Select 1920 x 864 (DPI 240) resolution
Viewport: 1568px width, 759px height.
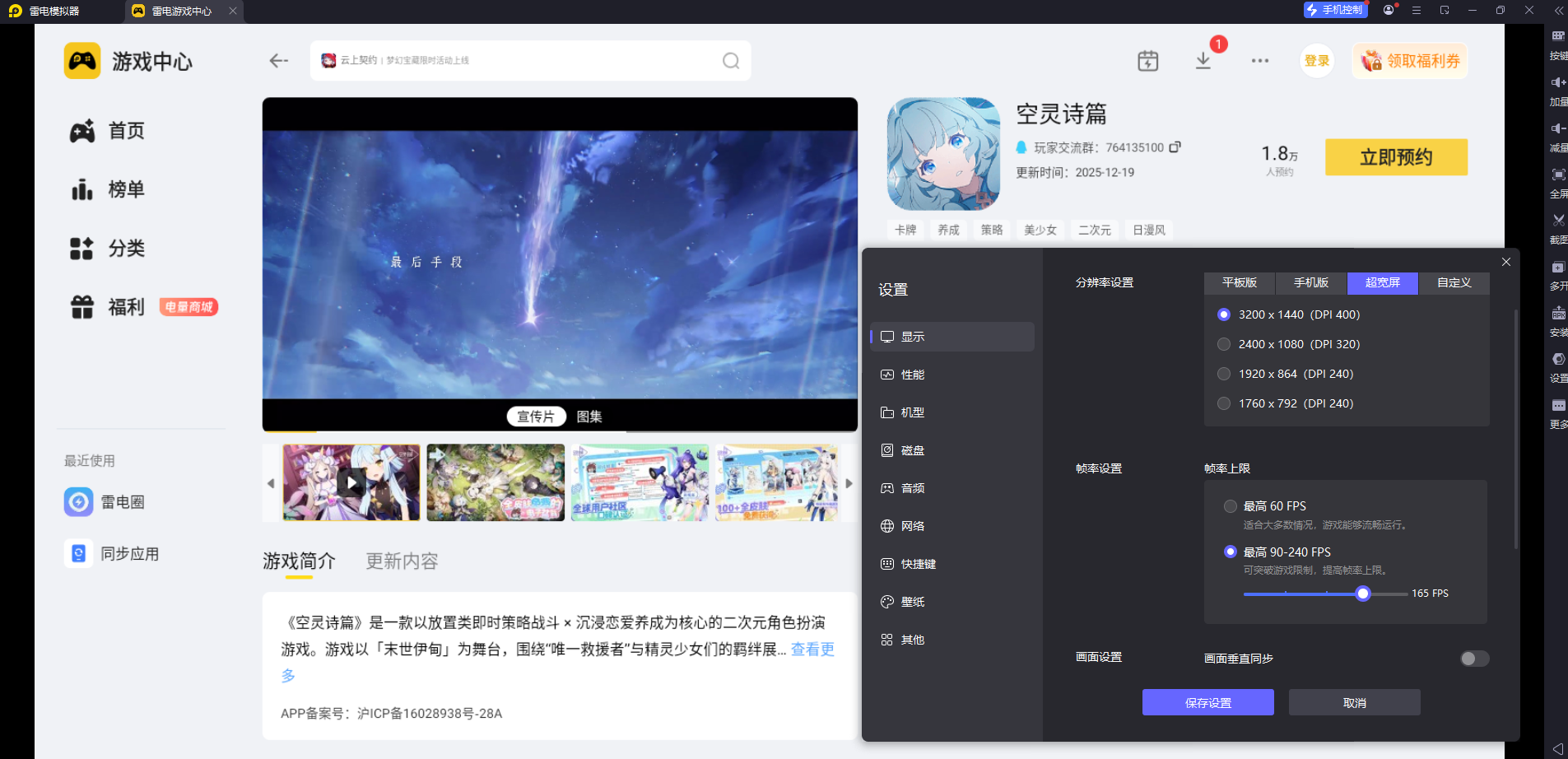(x=1224, y=374)
